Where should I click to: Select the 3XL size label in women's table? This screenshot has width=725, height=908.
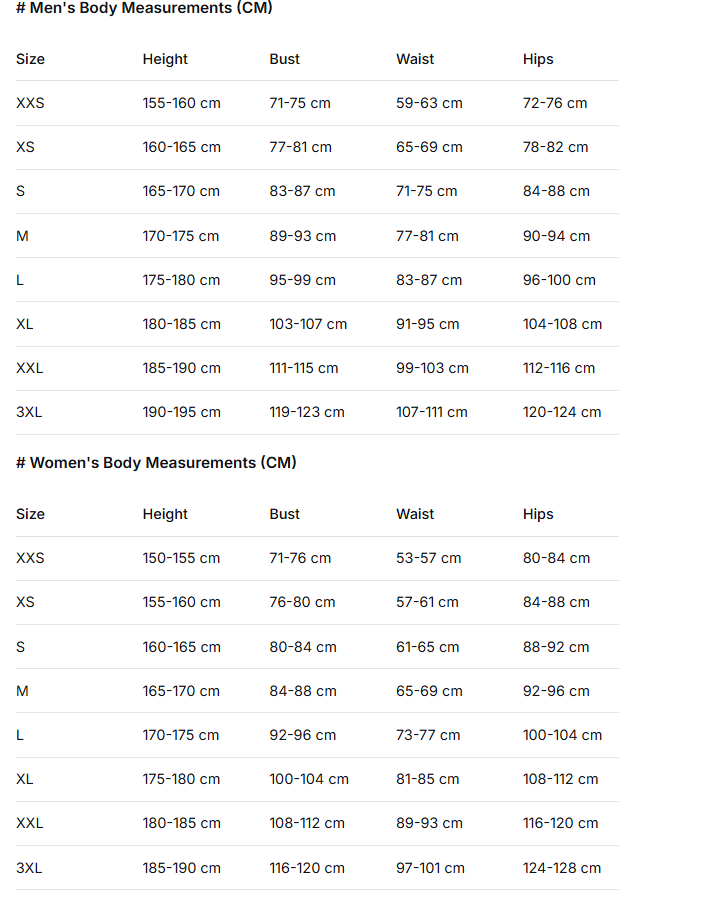coord(29,868)
